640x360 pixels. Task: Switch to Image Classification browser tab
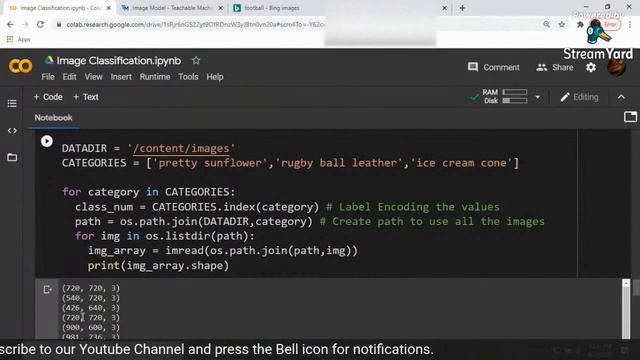tap(59, 8)
